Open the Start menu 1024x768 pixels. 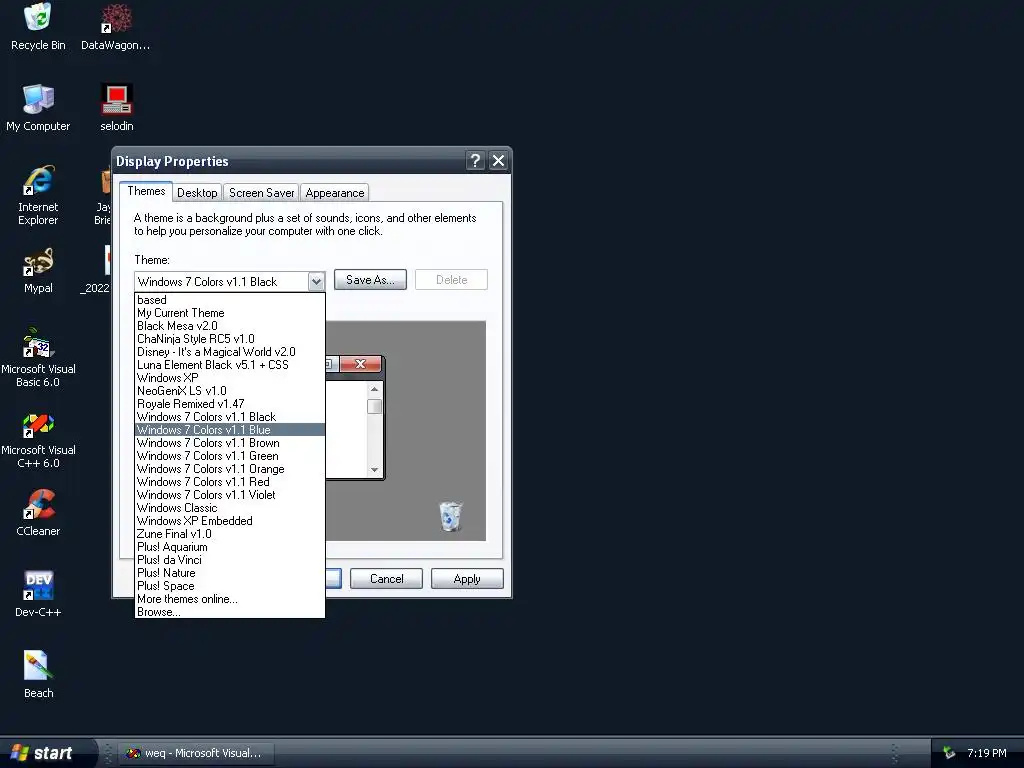click(x=43, y=753)
